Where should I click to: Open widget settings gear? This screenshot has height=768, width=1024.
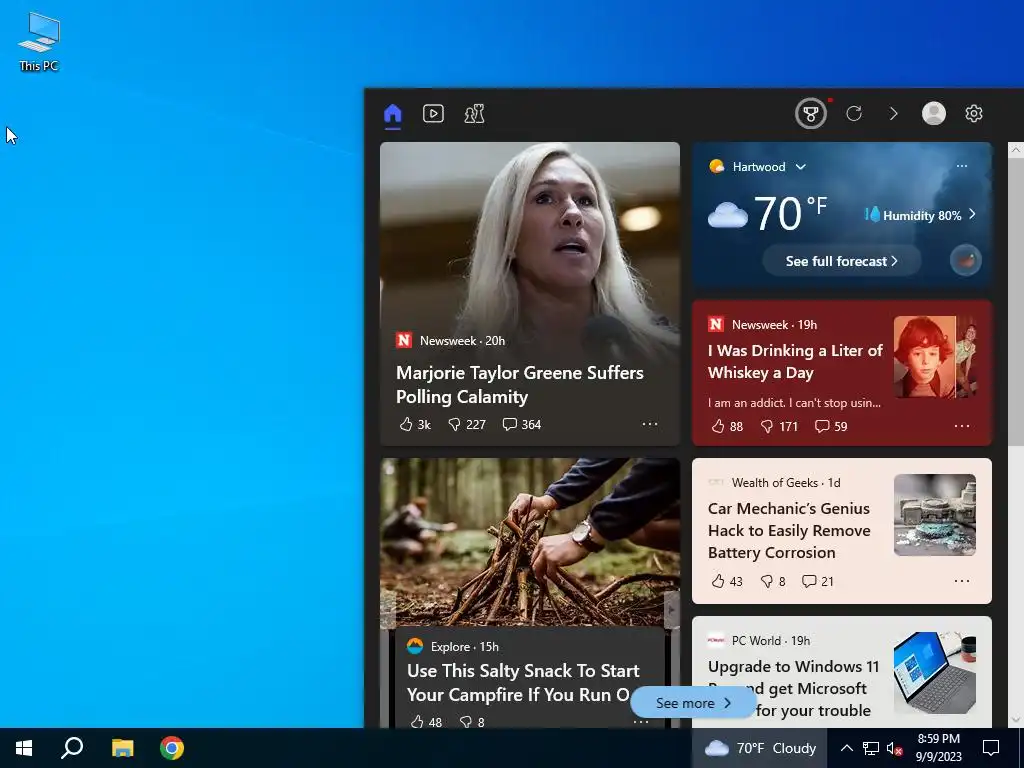974,114
